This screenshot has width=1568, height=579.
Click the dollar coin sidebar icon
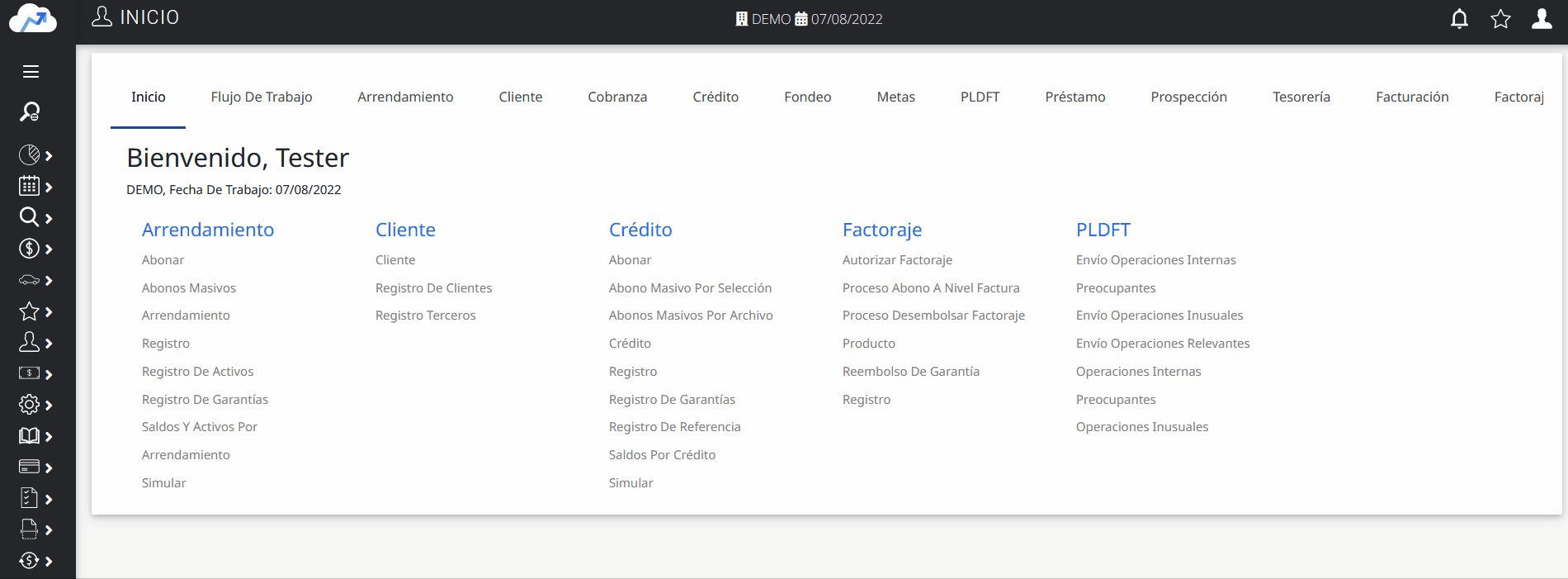click(29, 249)
